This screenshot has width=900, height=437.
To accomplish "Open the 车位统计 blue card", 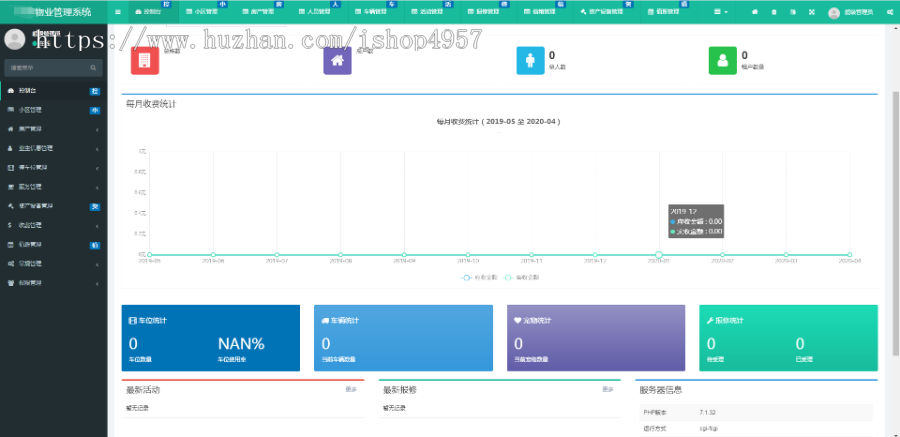I will [x=211, y=338].
